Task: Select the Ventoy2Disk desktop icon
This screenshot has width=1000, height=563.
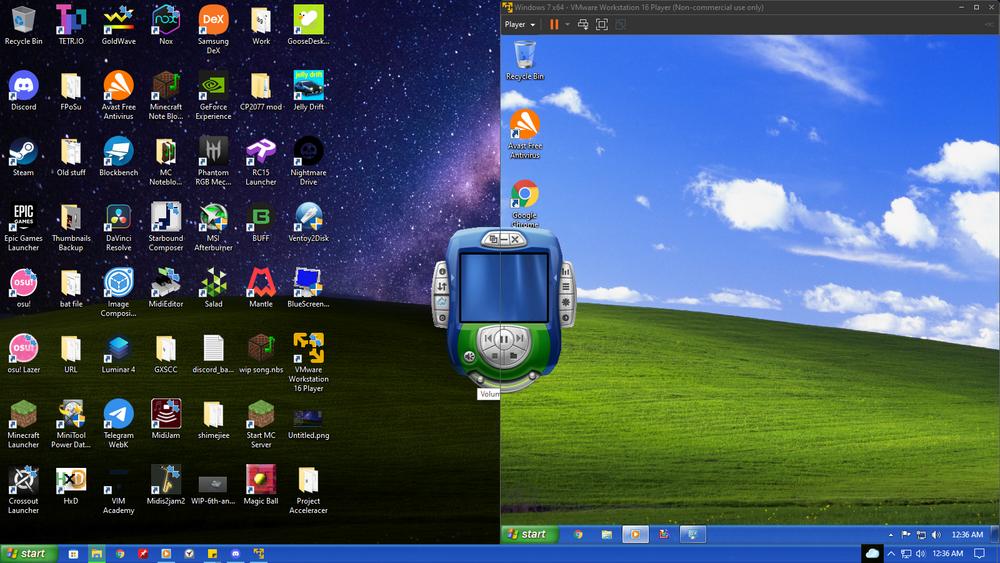Action: tap(309, 223)
